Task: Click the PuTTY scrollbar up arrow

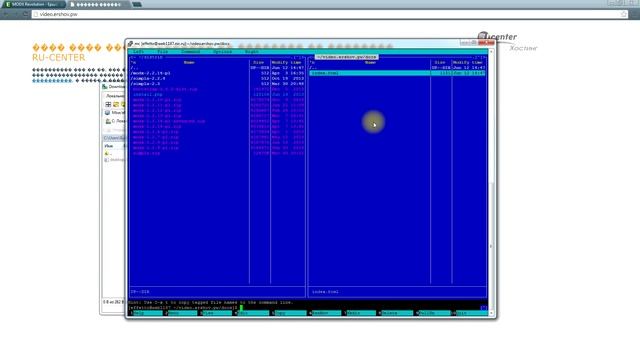Action: (491, 51)
